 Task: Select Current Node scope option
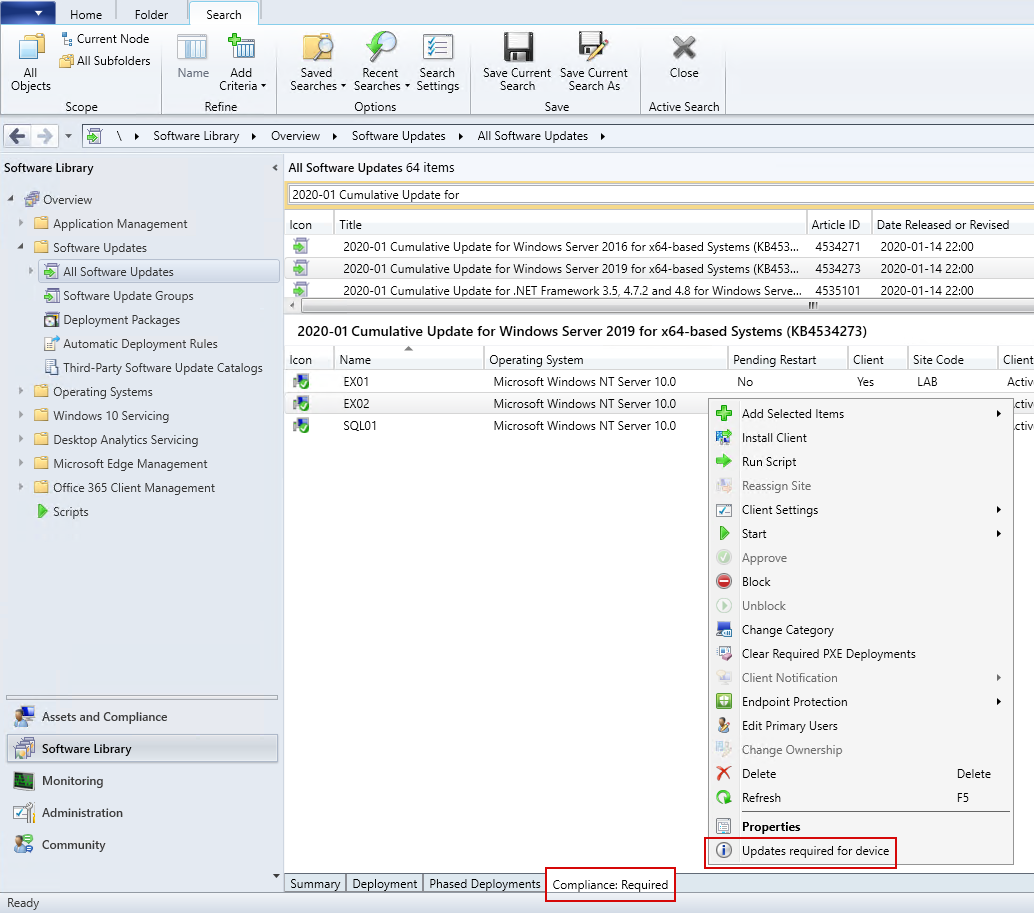[x=106, y=39]
